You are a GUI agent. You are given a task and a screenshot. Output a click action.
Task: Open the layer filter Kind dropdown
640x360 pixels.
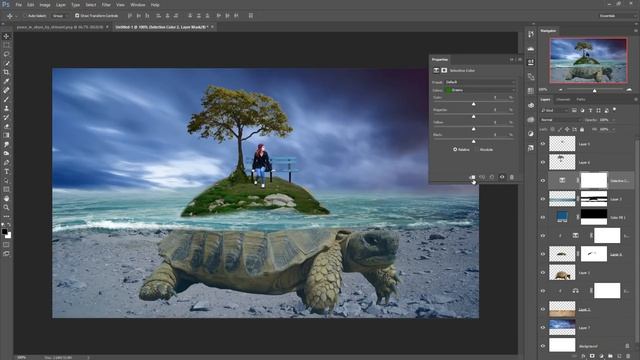click(555, 110)
